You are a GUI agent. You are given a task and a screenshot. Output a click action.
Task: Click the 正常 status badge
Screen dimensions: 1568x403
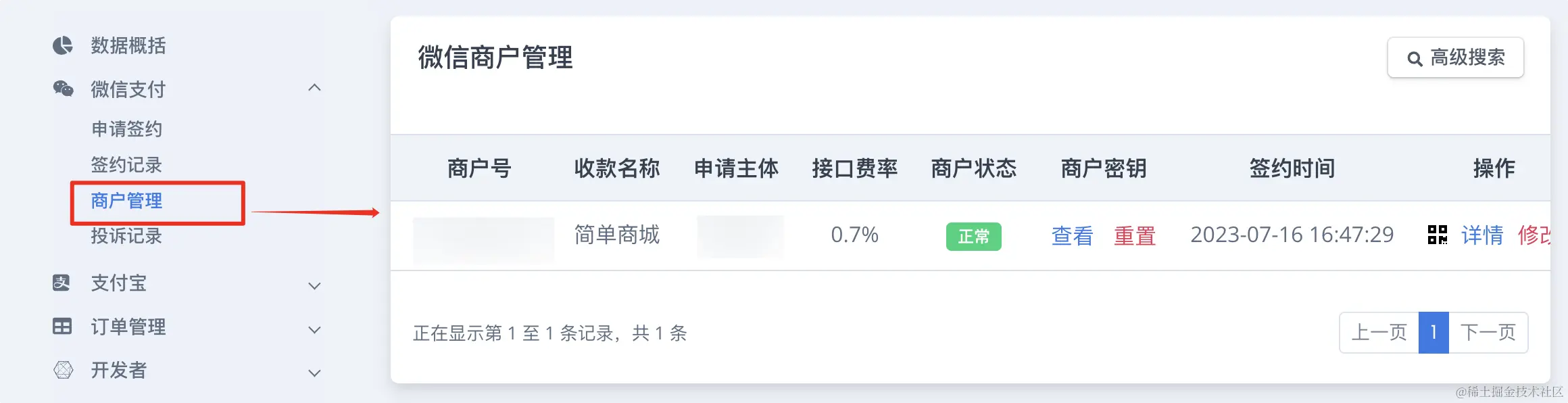click(973, 237)
